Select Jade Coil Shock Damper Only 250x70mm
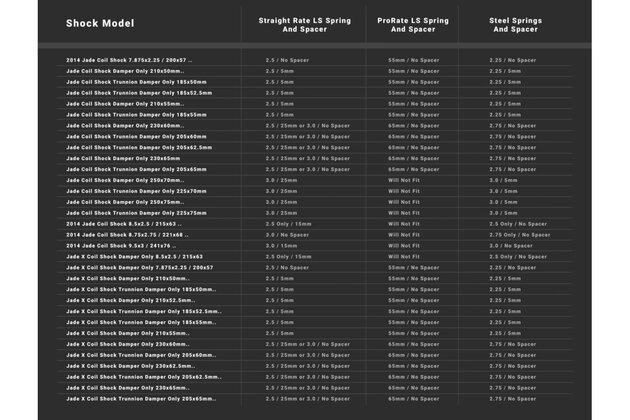 pos(125,180)
